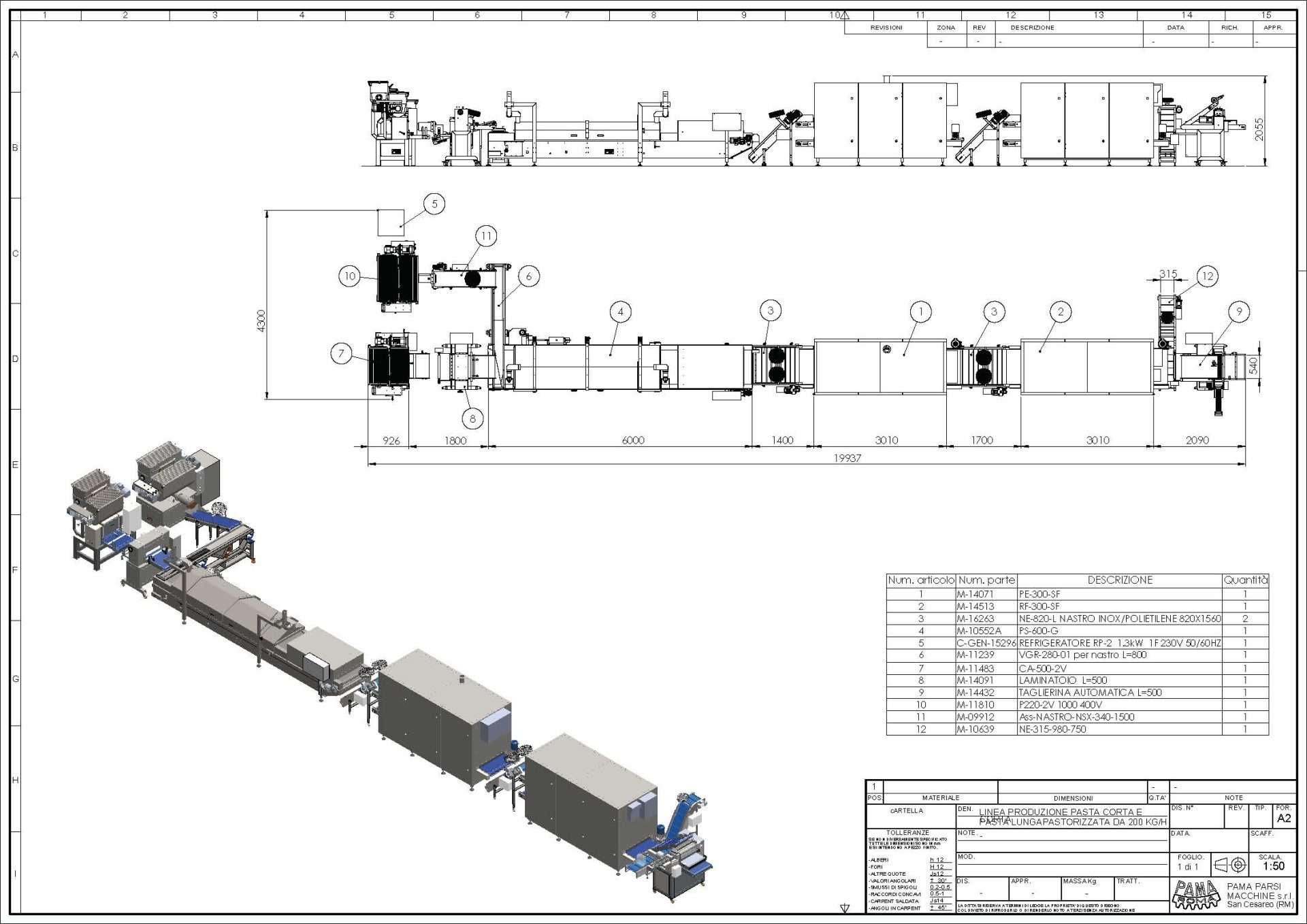Click the 4300 vertical dimension
This screenshot has width=1307, height=924.
point(261,320)
